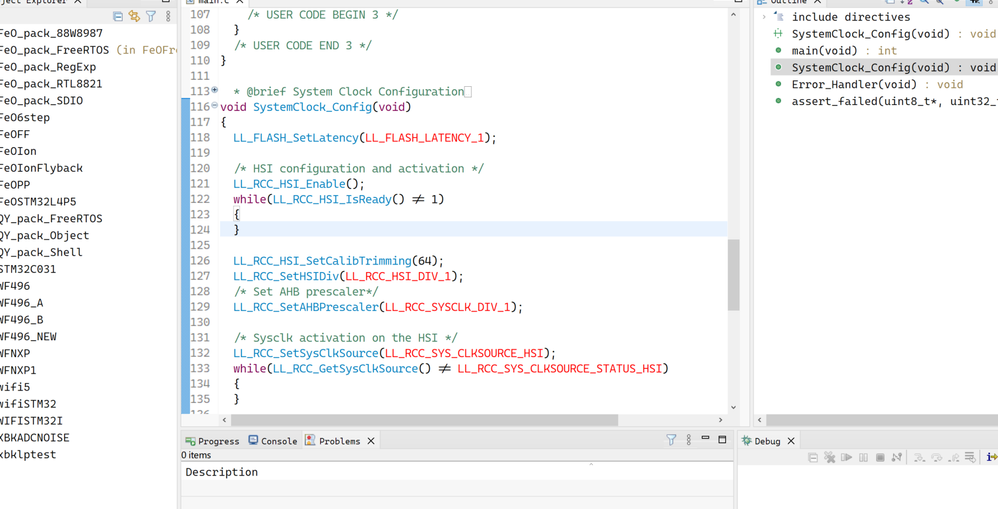Toggle alphabetical sort in Outline toolbar
998x509 pixels.
[x=909, y=3]
